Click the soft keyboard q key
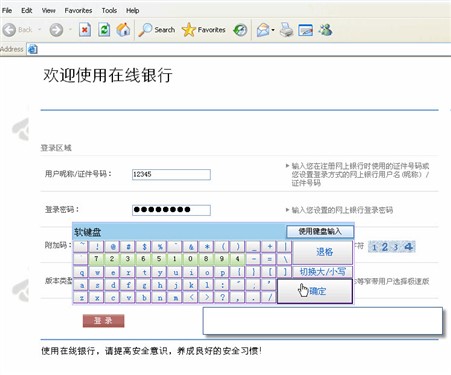Image resolution: width=451 pixels, height=375 pixels. tap(81, 272)
